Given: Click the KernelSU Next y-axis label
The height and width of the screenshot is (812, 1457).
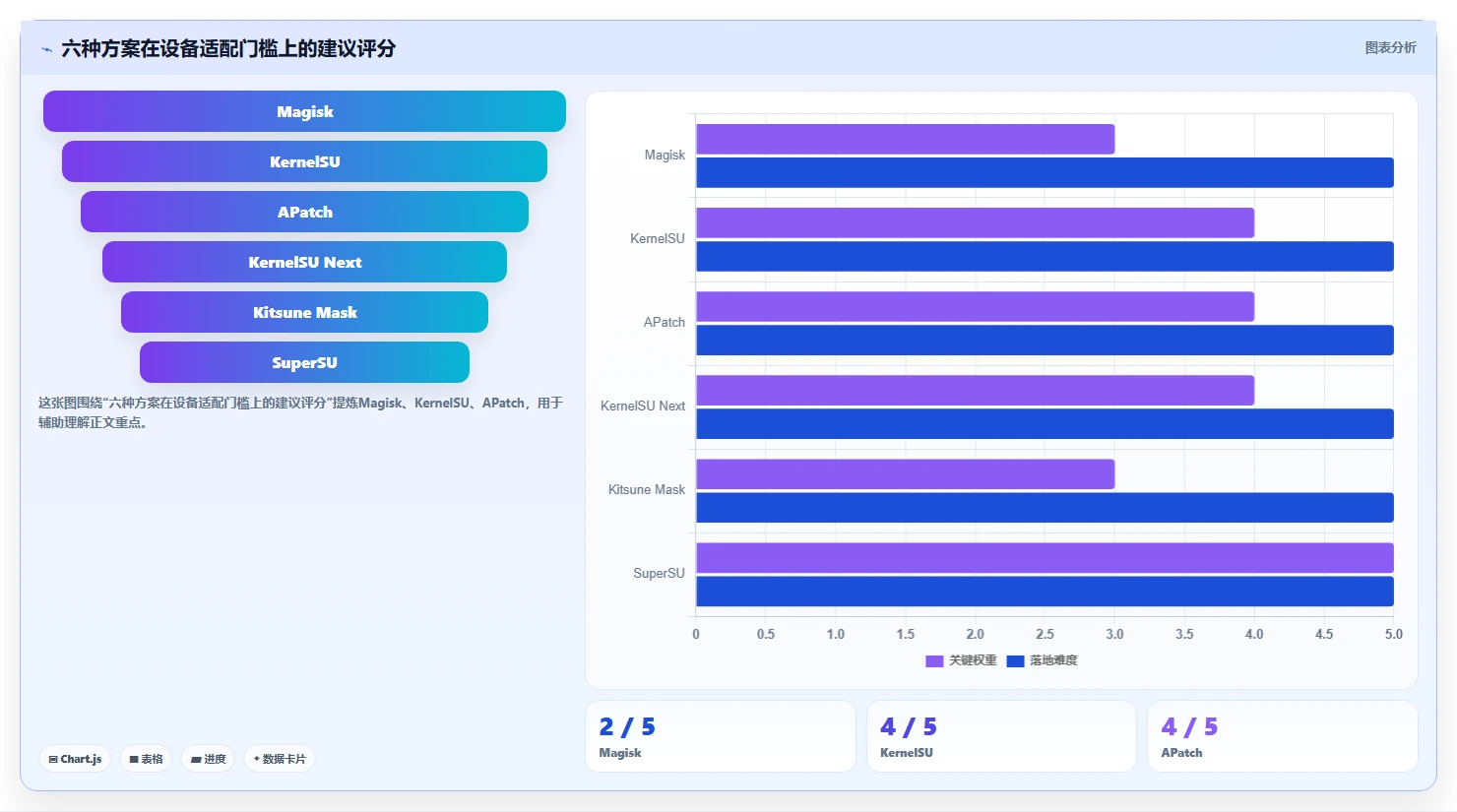Looking at the screenshot, I should click(x=643, y=406).
